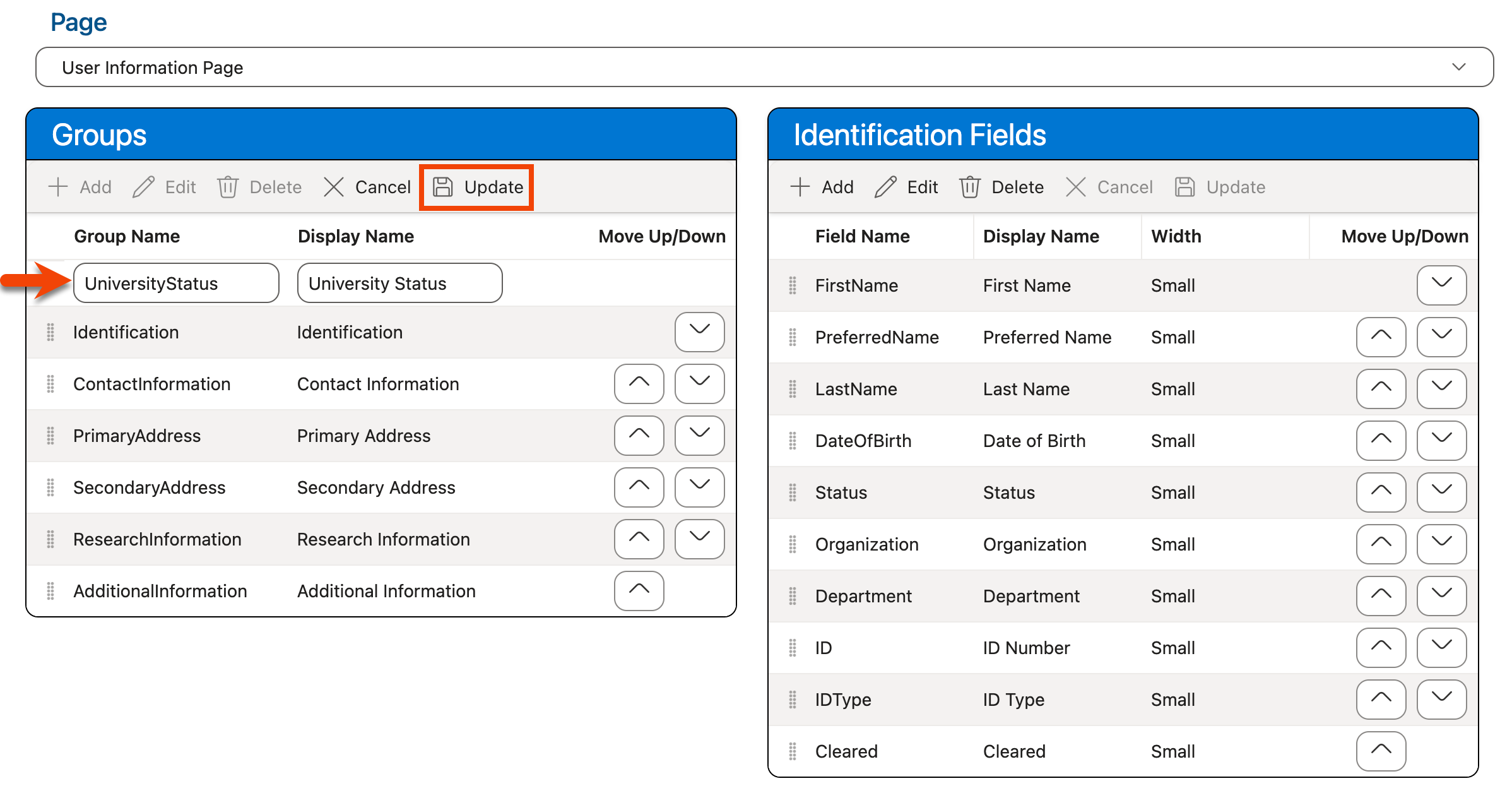Screen dimensions: 1512x793
Task: Click the UniversityStatus group name input field
Action: [176, 283]
